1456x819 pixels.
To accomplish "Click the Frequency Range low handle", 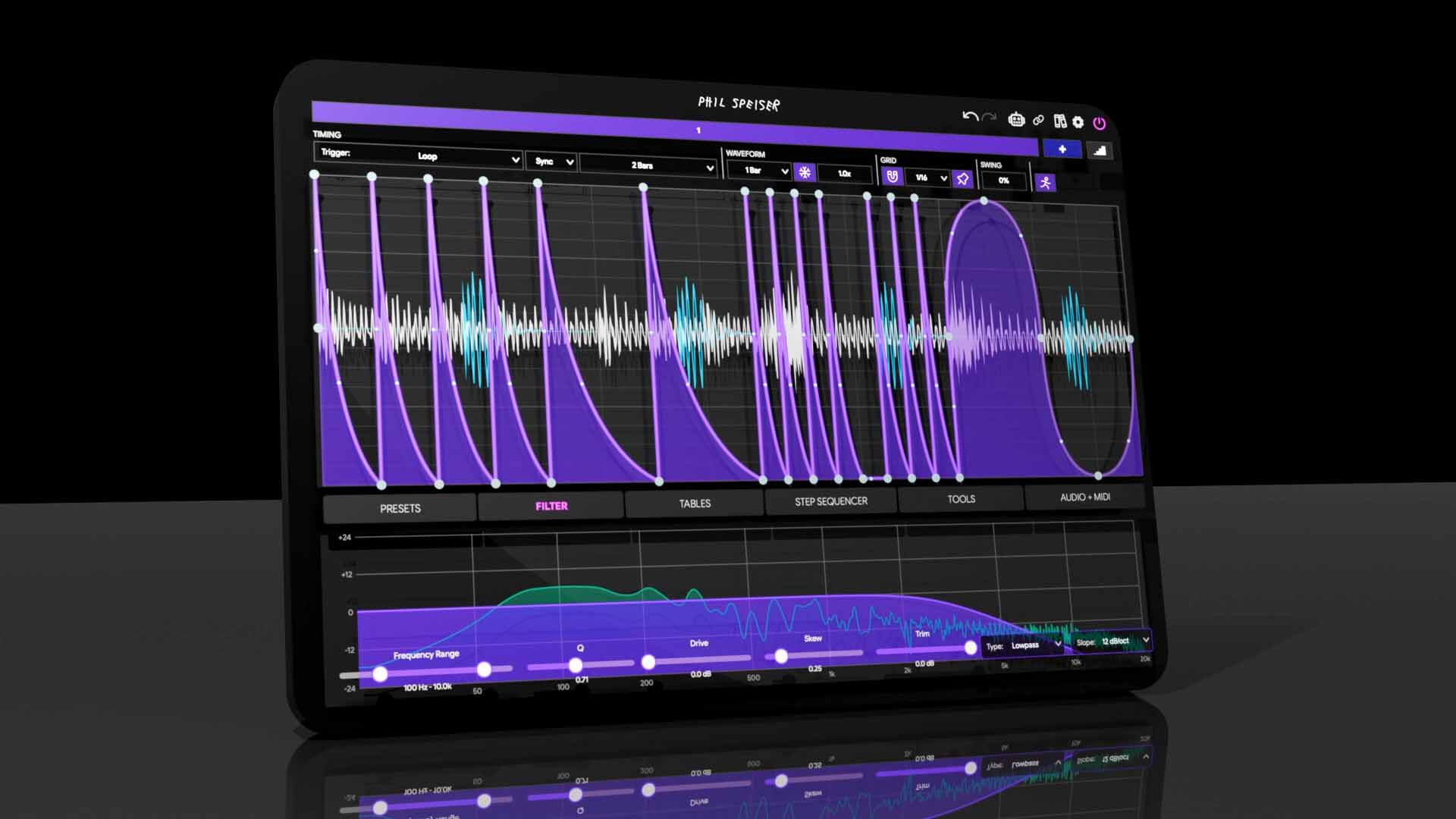I will click(x=380, y=673).
